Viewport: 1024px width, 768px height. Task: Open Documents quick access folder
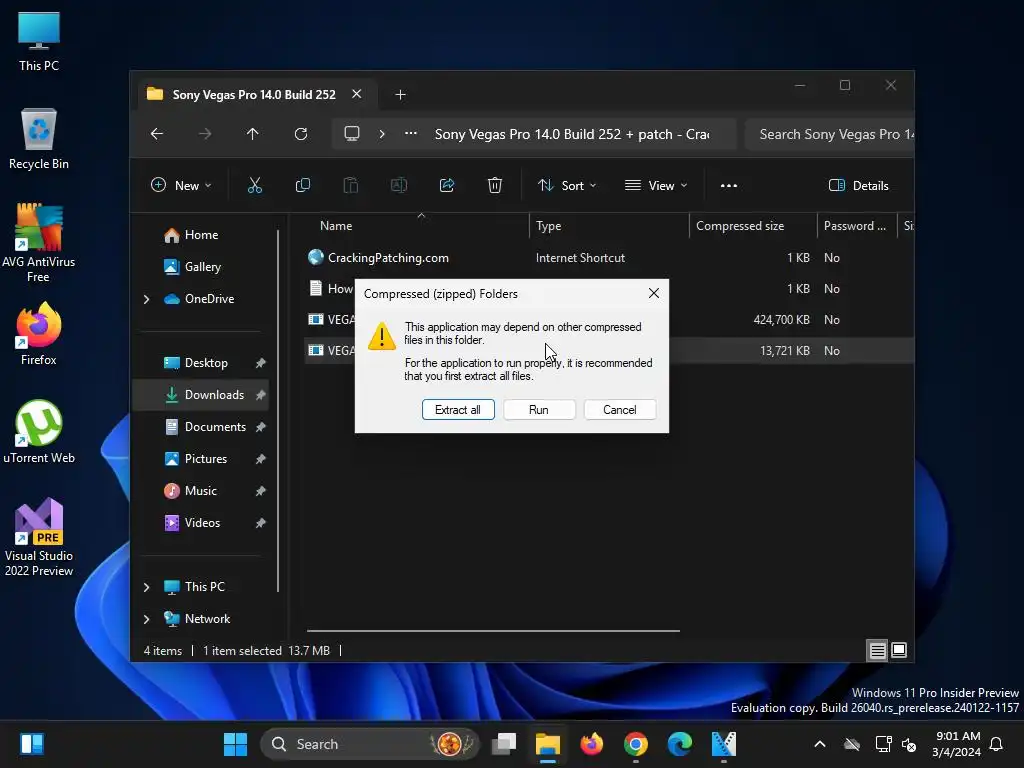click(215, 426)
